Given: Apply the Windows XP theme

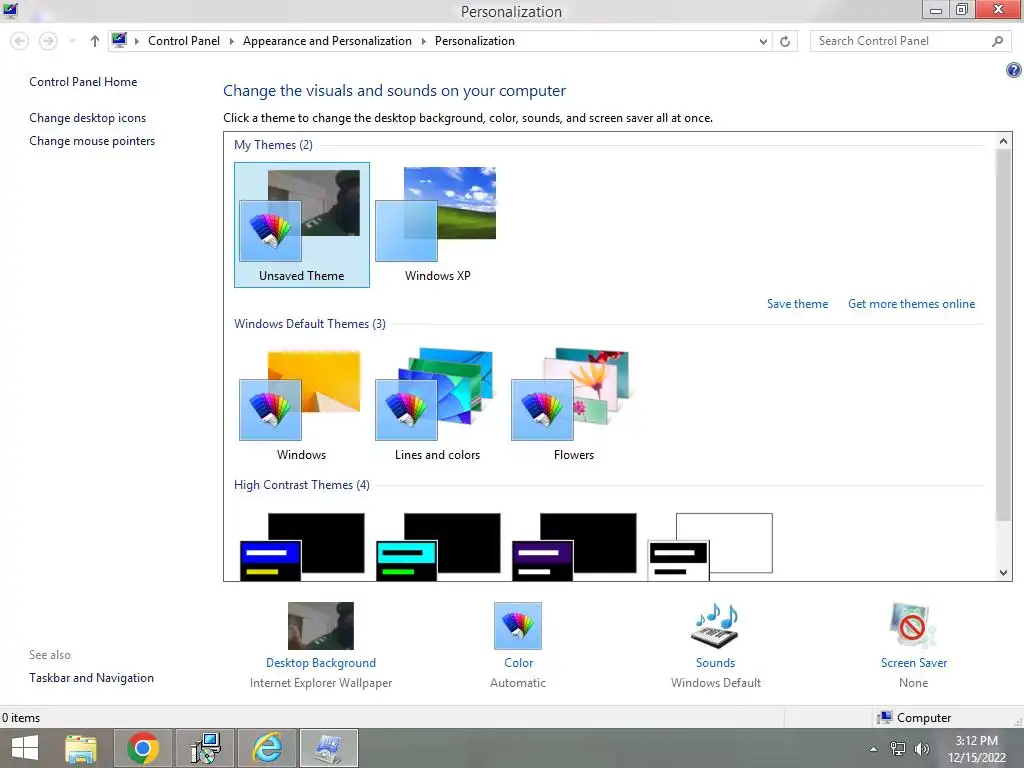Looking at the screenshot, I should coord(437,225).
